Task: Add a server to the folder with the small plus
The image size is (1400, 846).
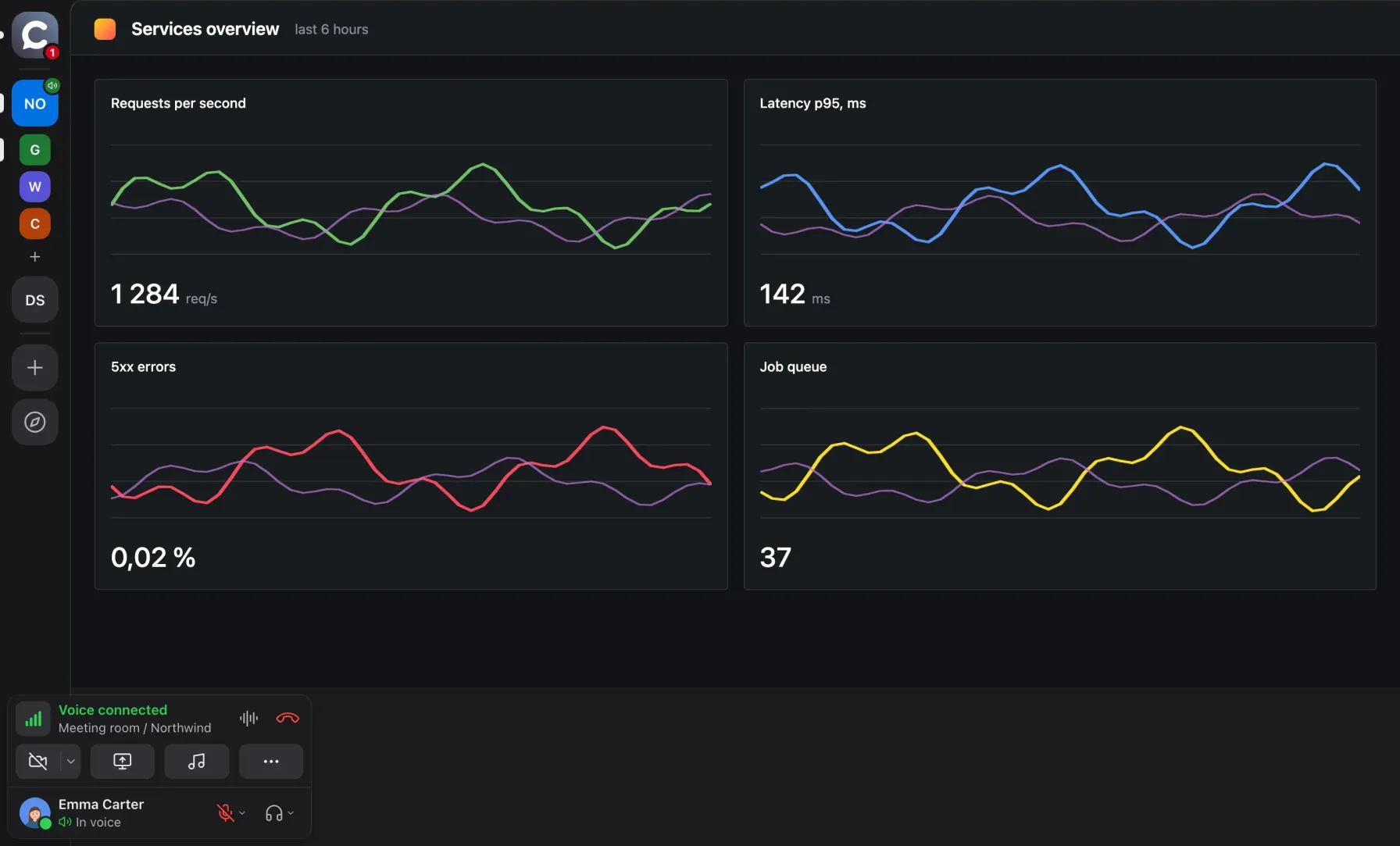Action: point(35,257)
